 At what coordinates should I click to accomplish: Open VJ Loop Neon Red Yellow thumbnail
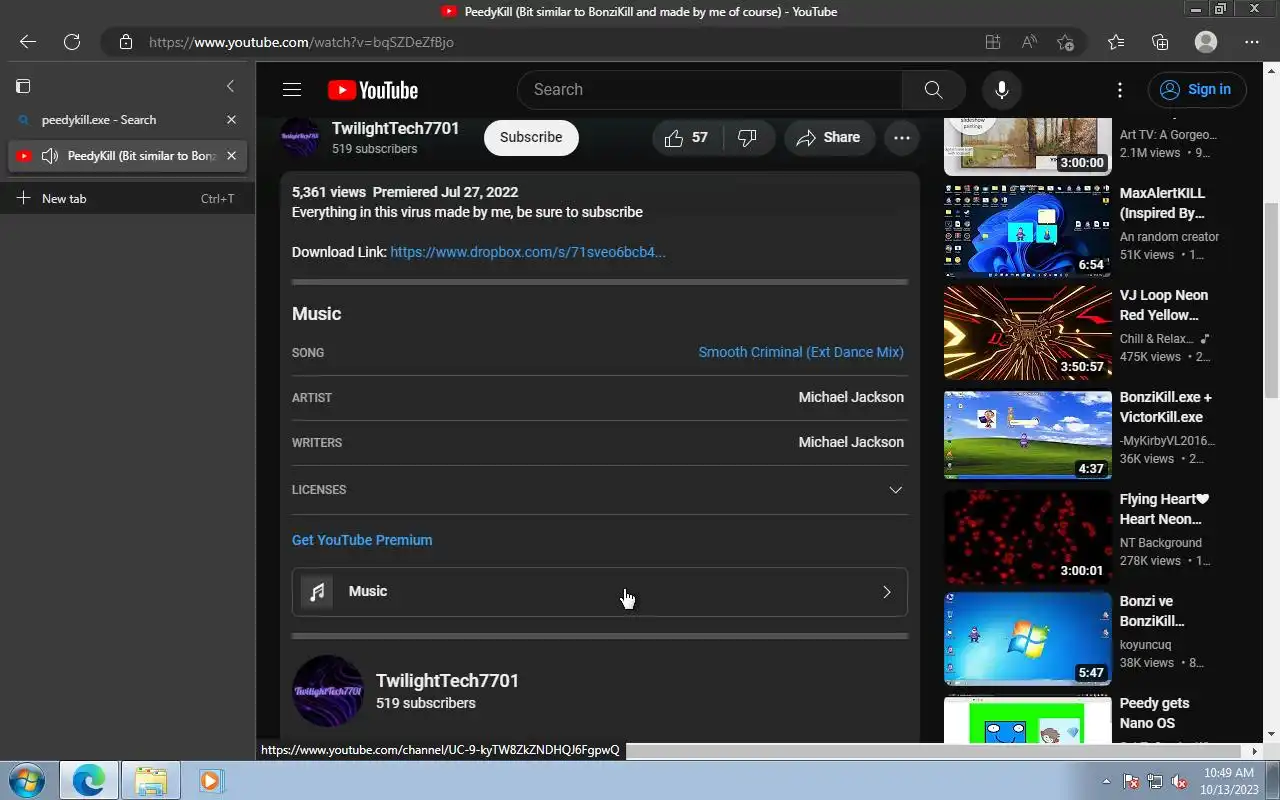1028,333
